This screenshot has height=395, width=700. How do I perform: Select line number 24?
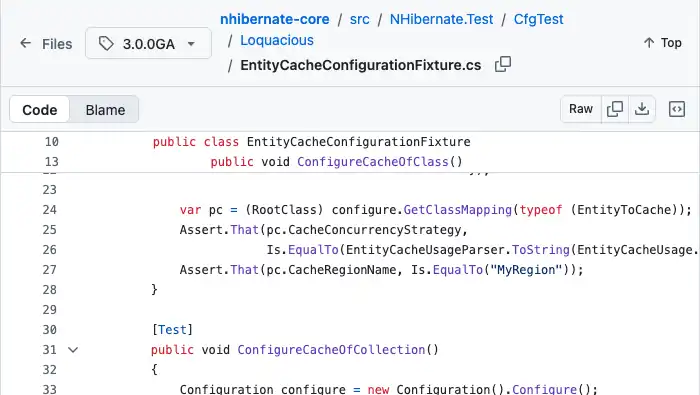pos(50,210)
